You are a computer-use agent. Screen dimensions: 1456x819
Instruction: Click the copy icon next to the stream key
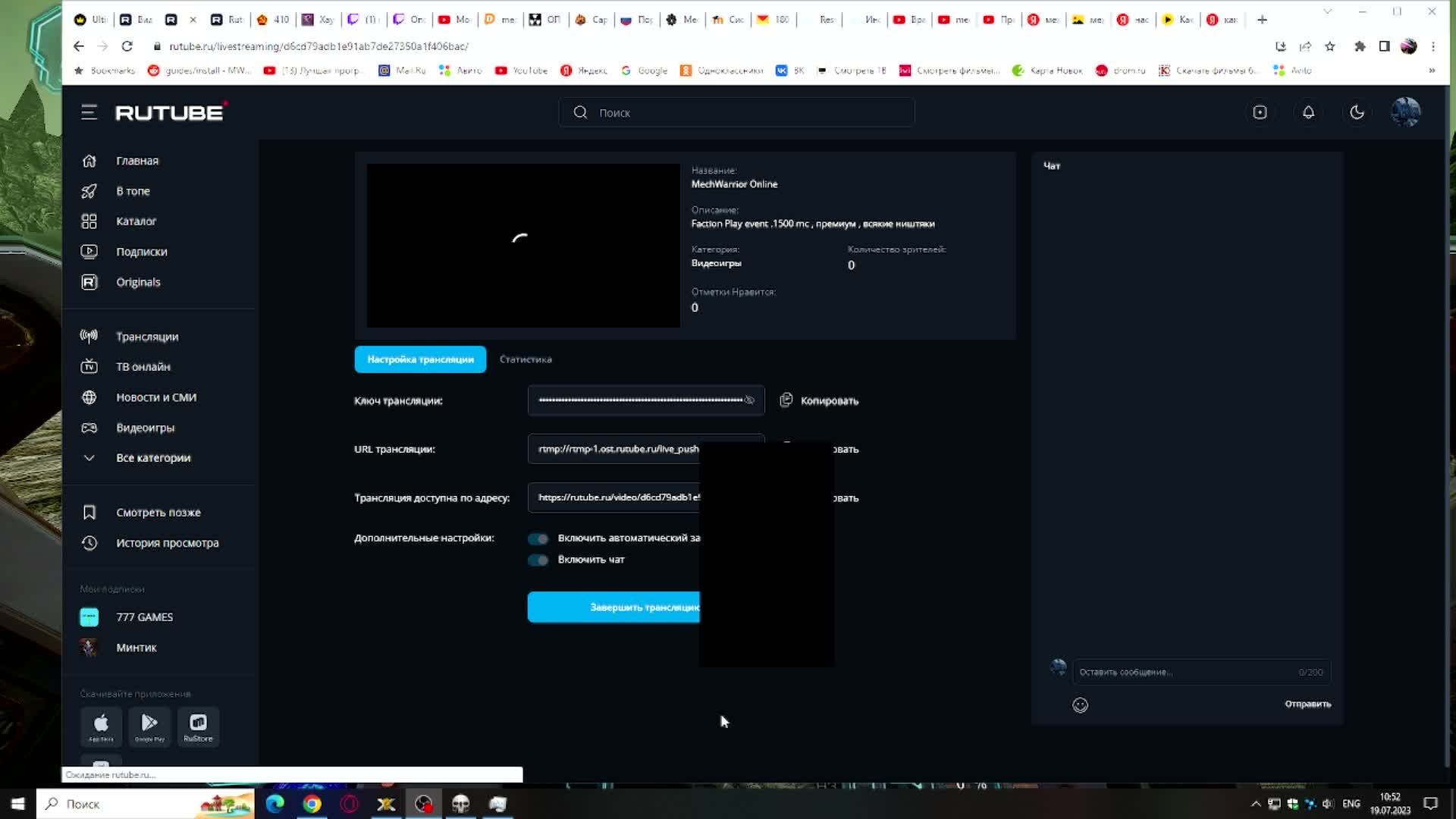point(786,400)
